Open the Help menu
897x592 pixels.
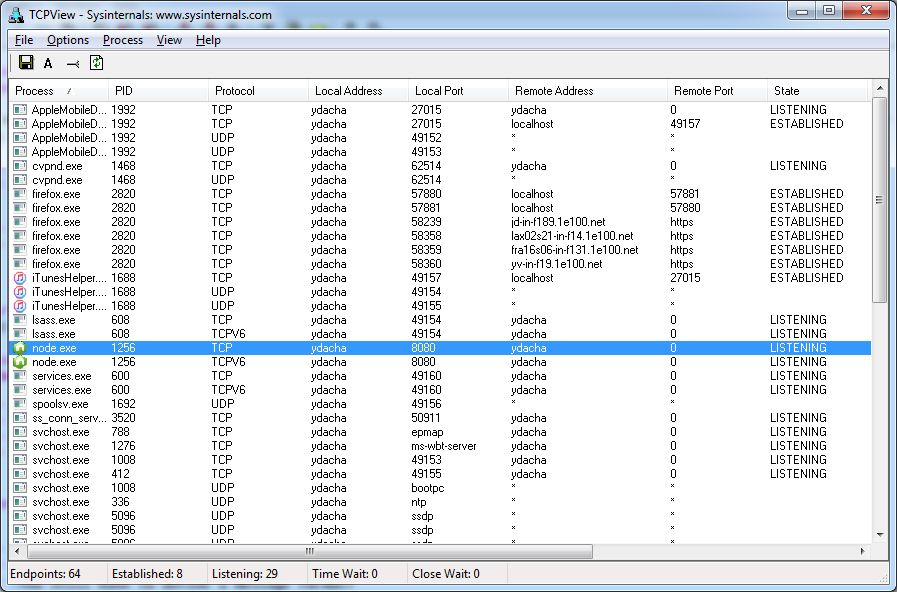[208, 40]
